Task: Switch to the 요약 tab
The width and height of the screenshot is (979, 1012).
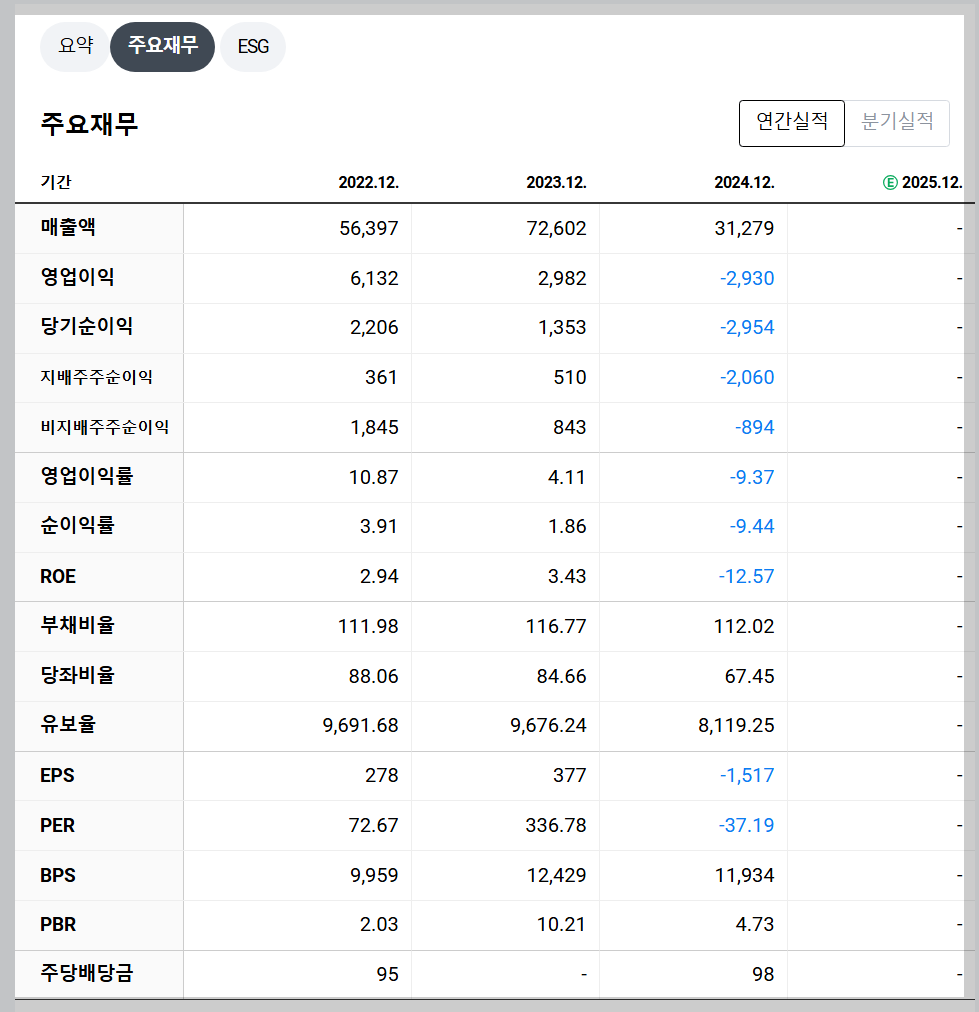Action: [75, 46]
